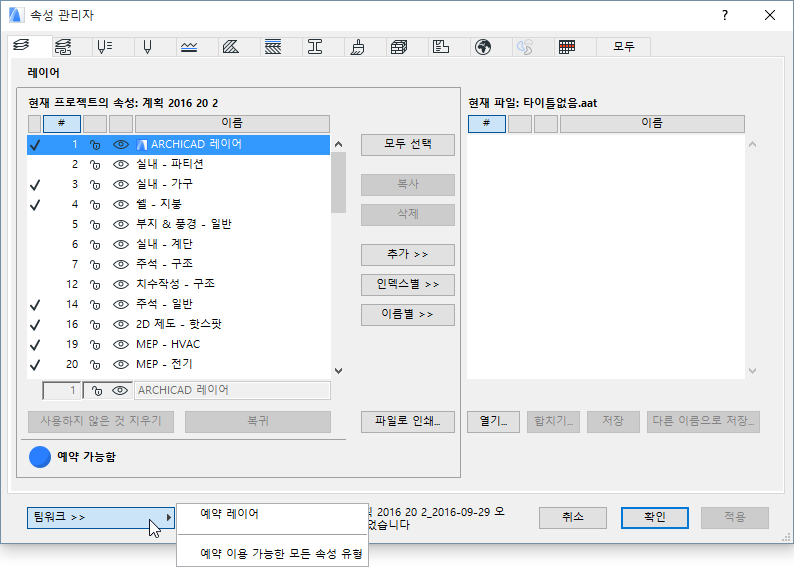This screenshot has width=794, height=567.
Task: Toggle visibility eye of 실내 - 계단
Action: point(121,245)
